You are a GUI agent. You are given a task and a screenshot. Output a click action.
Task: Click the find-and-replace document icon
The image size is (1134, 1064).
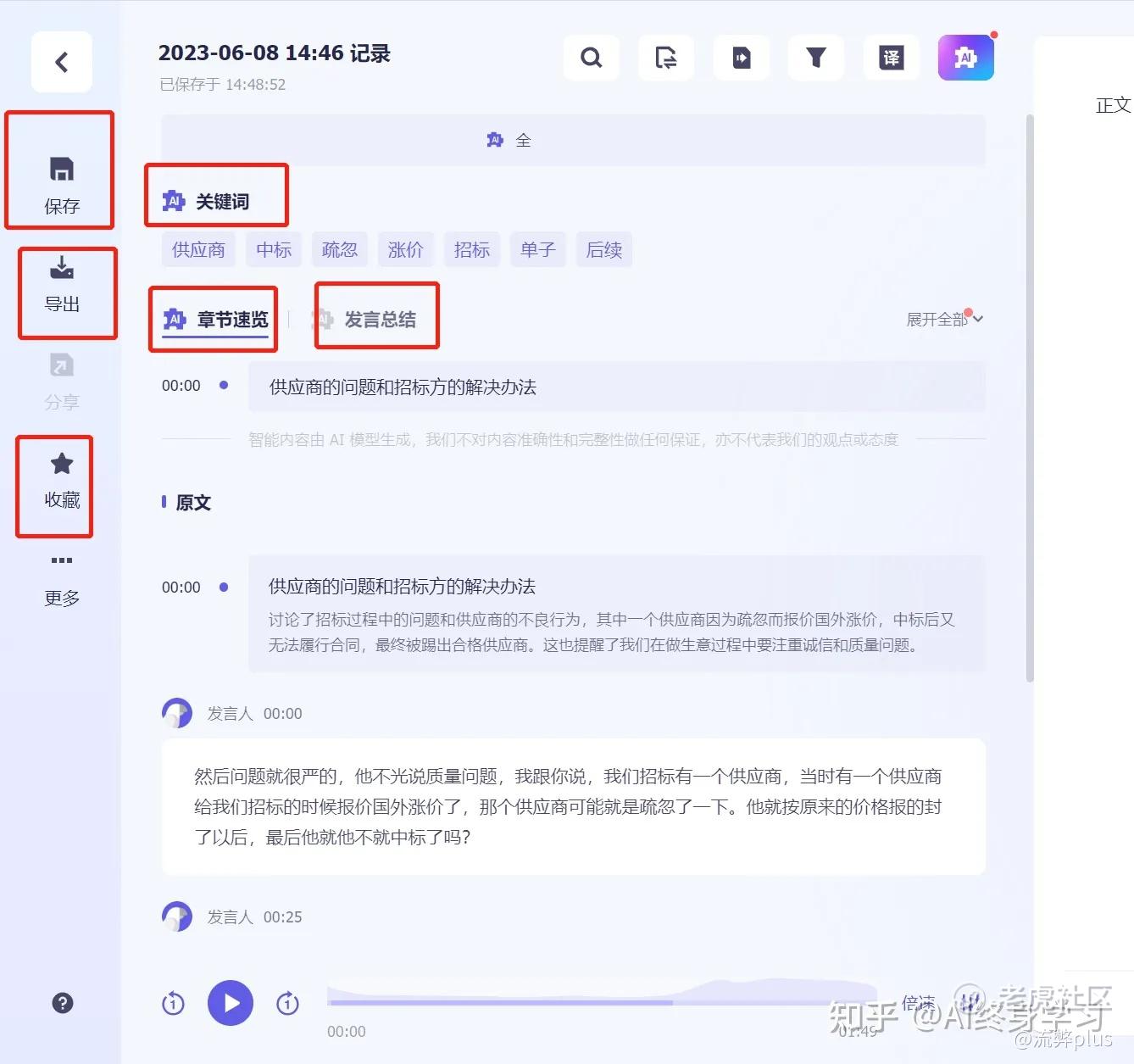[666, 58]
